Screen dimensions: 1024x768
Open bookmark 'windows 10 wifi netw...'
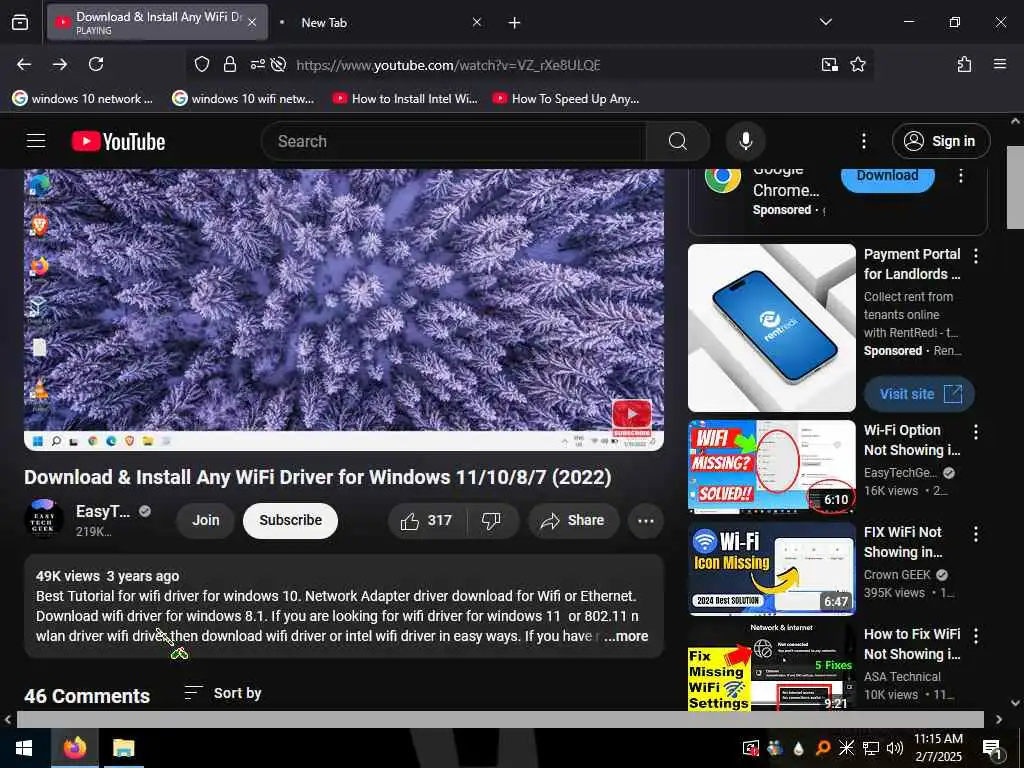pyautogui.click(x=244, y=99)
